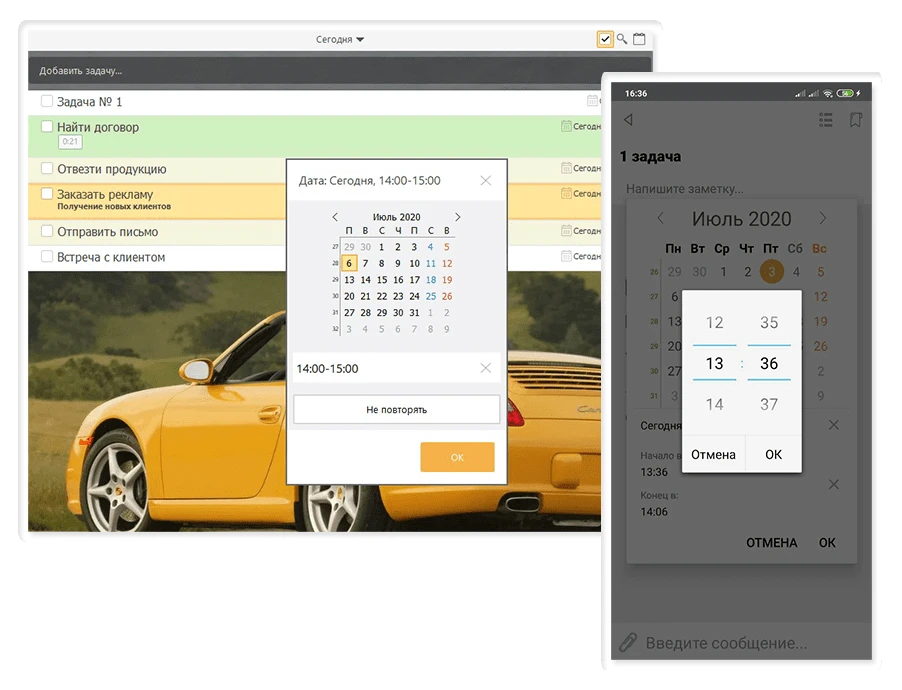Image resolution: width=902 pixels, height=690 pixels.
Task: Clear the 14:00-15:00 time field
Action: click(486, 368)
